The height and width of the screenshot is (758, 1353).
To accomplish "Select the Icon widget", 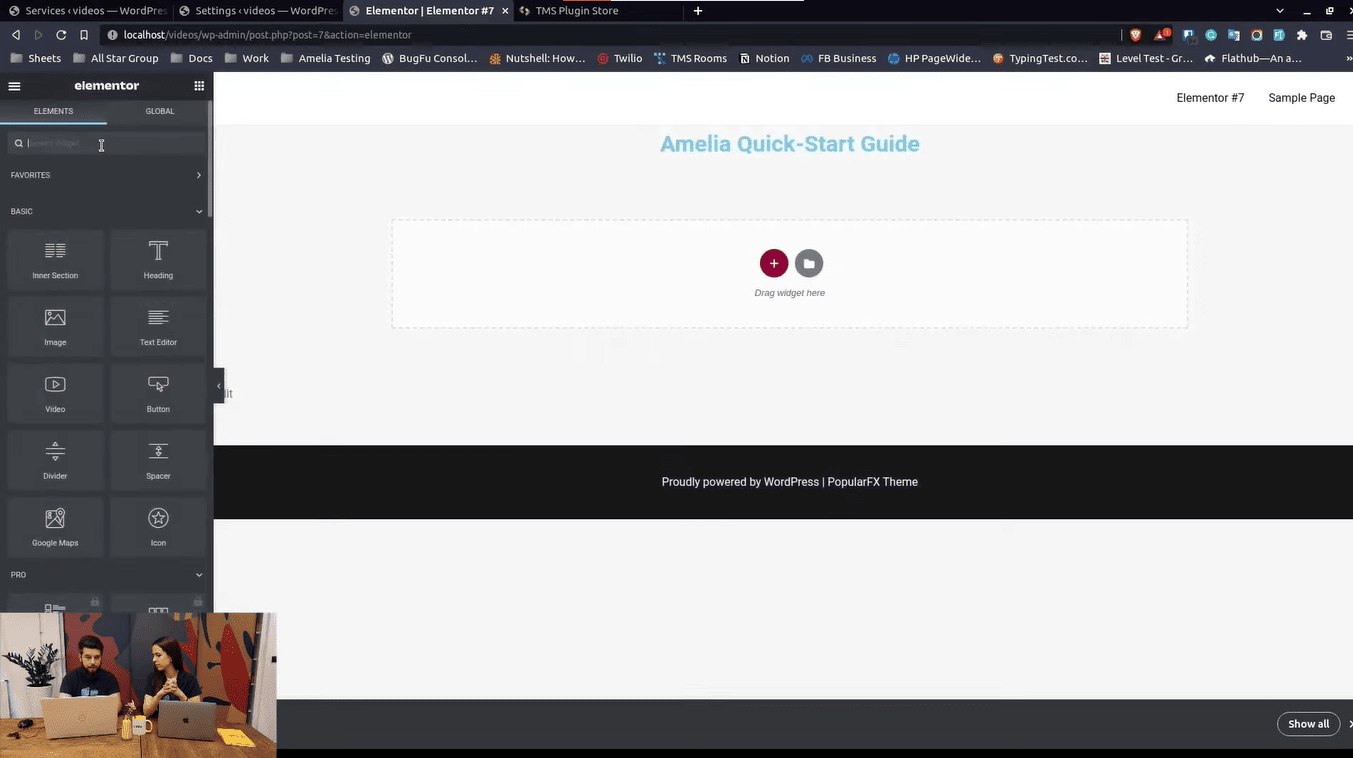I will [x=158, y=528].
